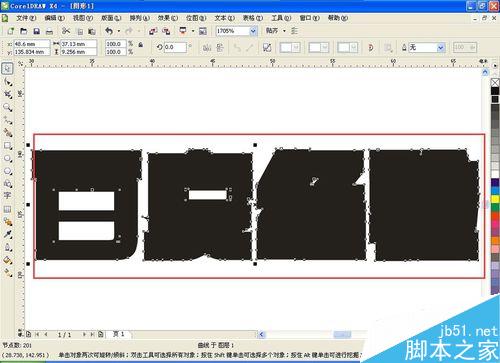Screen dimensions: 500x363
Task: Open the zoom level 1705% dropdown
Action: pos(253,31)
